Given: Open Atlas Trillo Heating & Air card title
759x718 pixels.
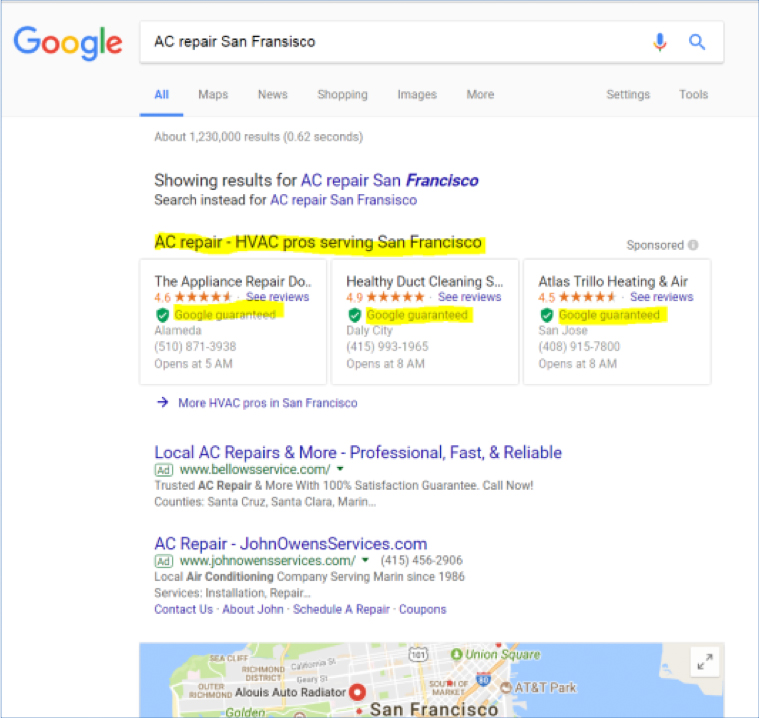Looking at the screenshot, I should pyautogui.click(x=613, y=281).
